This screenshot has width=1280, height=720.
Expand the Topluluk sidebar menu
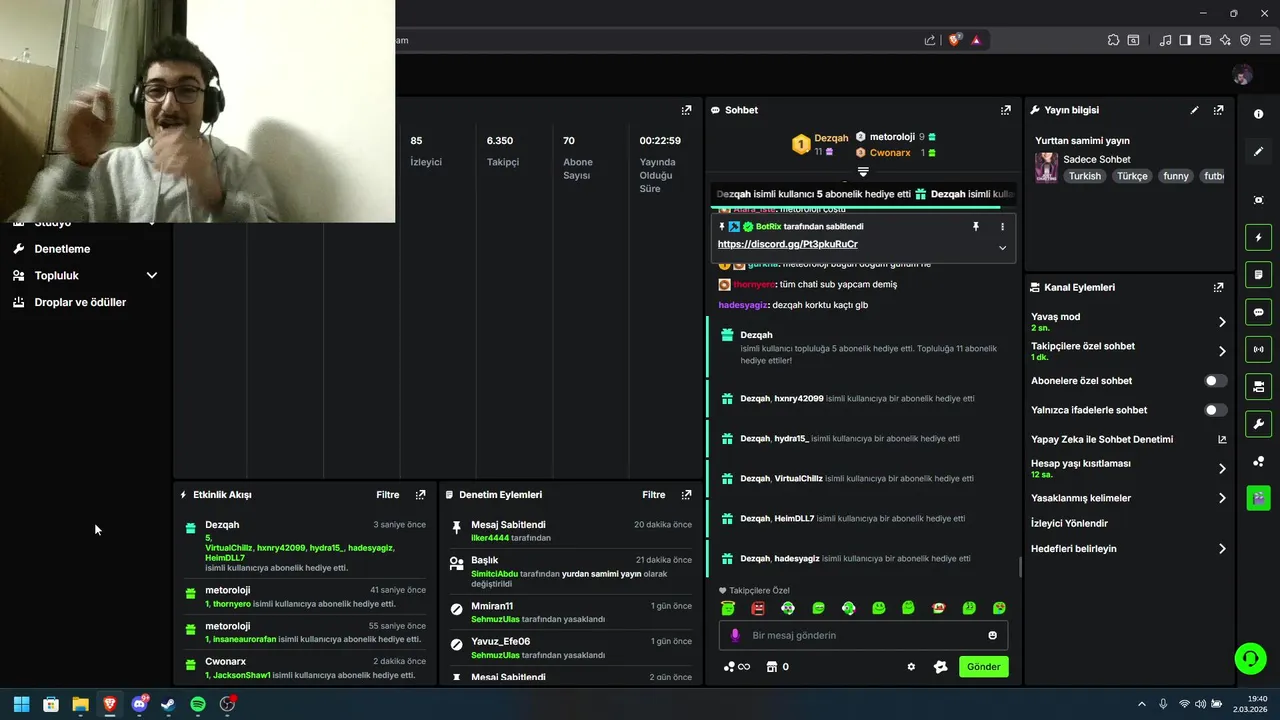152,275
